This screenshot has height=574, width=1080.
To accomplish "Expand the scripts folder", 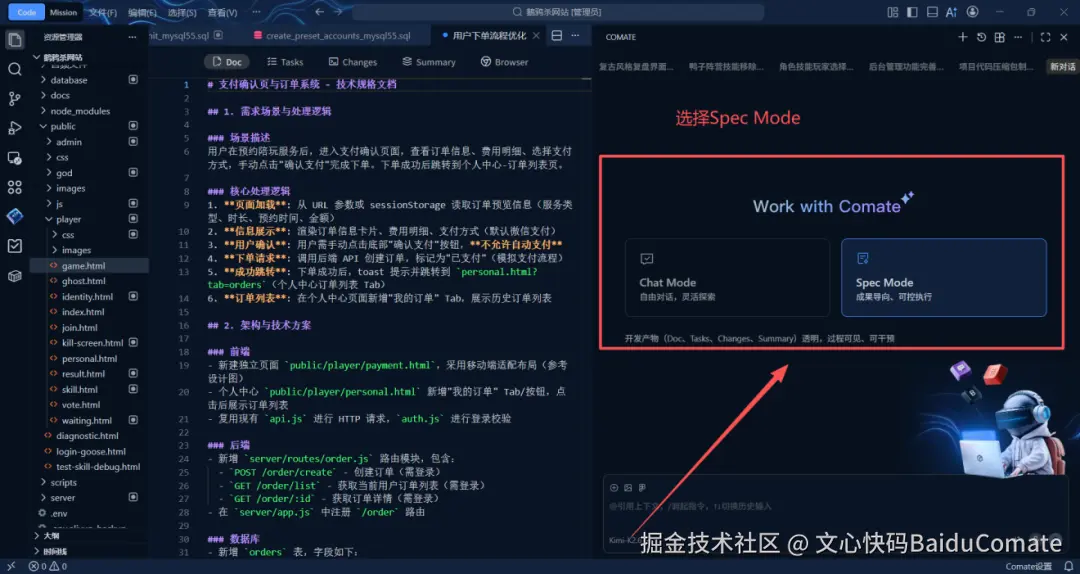I will pyautogui.click(x=63, y=482).
